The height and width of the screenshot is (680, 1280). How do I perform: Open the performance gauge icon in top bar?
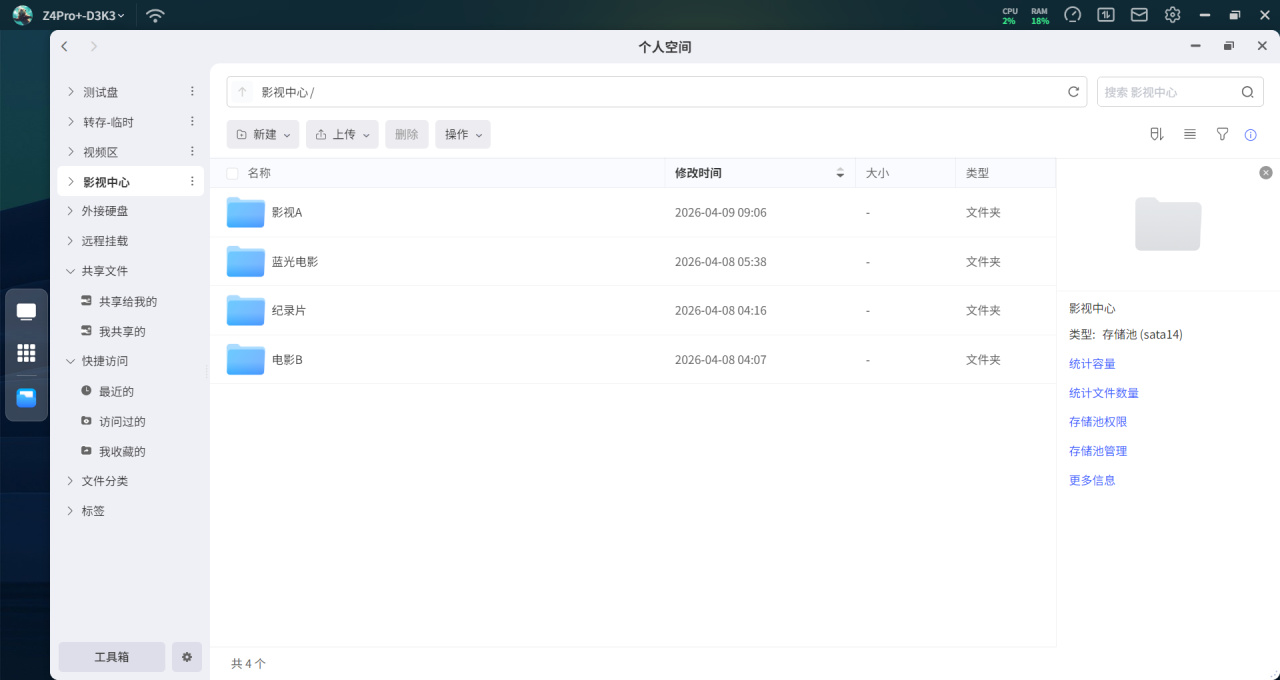[1073, 15]
